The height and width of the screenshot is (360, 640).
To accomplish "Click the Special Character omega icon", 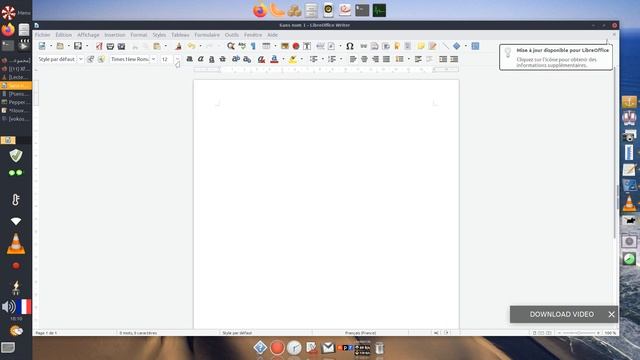I will (x=350, y=46).
